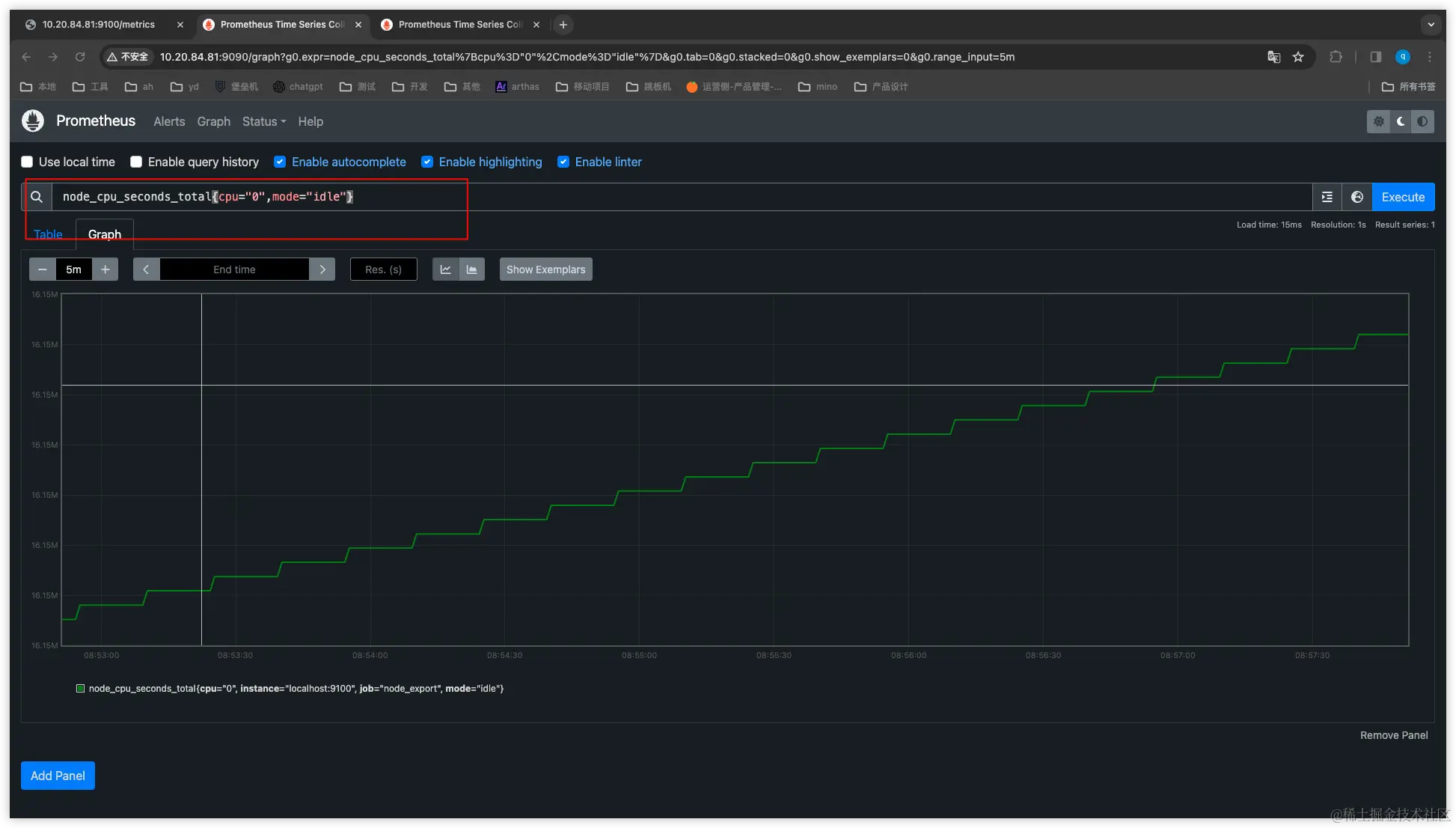The width and height of the screenshot is (1456, 828).
Task: Move end time forward with right chevron
Action: coord(322,270)
